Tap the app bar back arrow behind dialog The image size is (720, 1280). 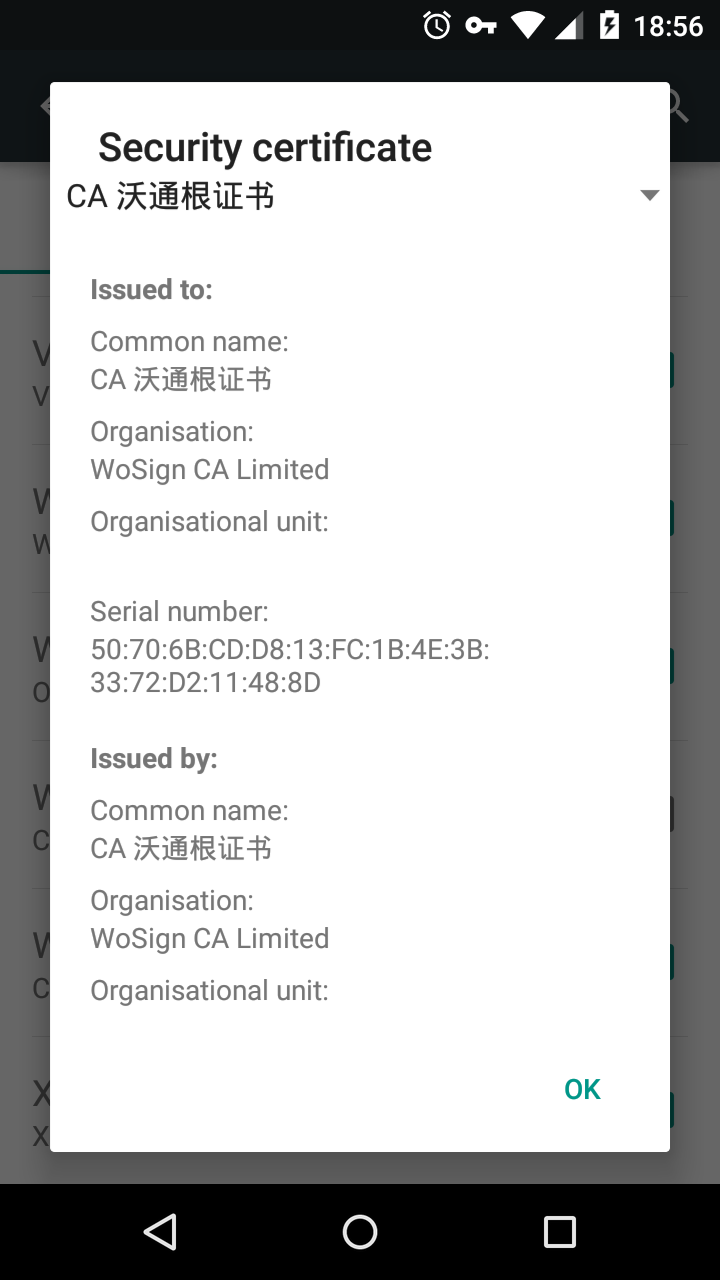tap(45, 106)
